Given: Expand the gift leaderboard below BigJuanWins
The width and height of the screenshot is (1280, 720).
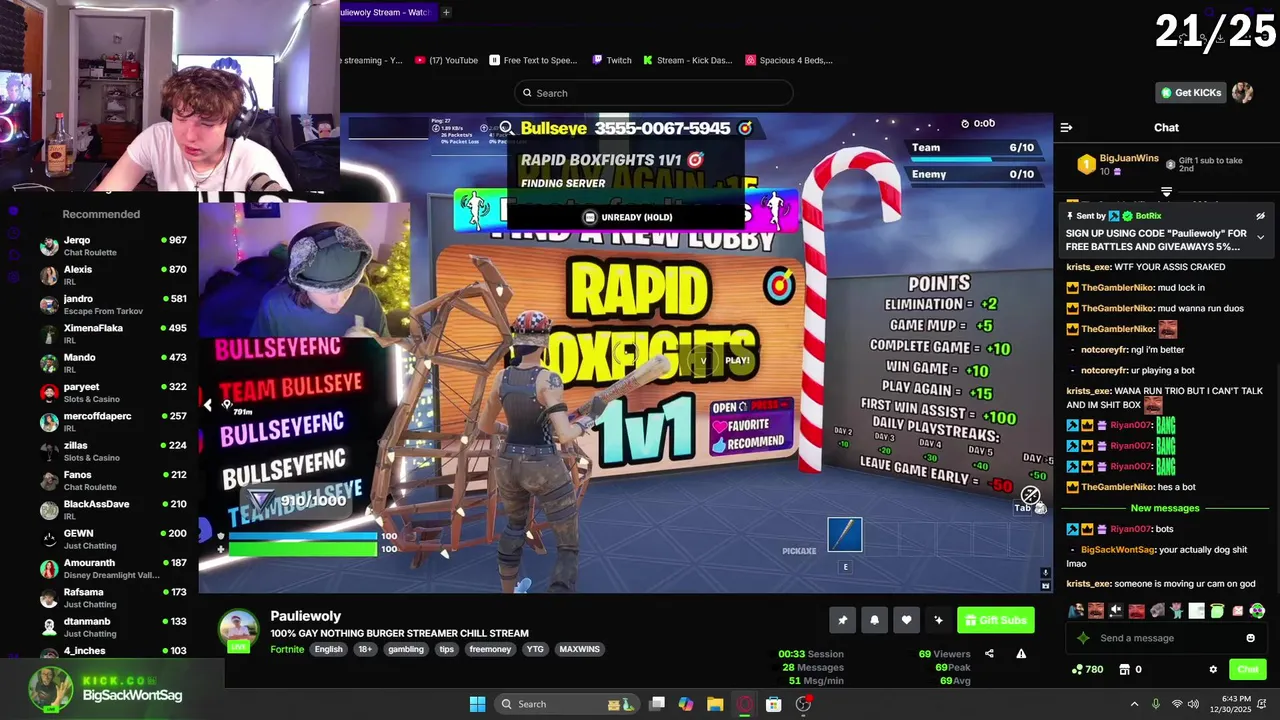Looking at the screenshot, I should [1166, 191].
